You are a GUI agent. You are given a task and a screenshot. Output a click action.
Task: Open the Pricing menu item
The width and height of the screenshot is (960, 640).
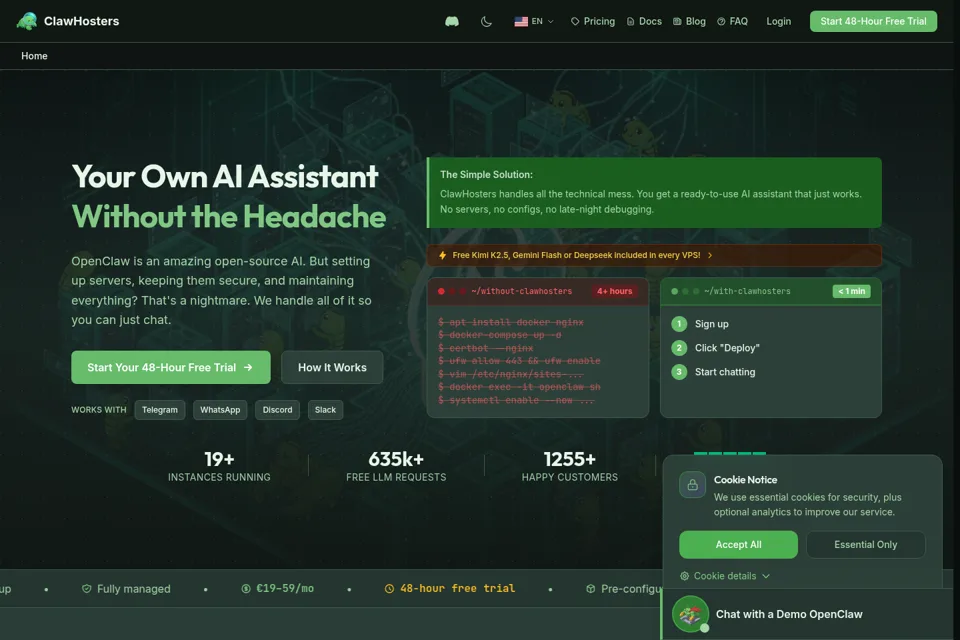(x=593, y=21)
